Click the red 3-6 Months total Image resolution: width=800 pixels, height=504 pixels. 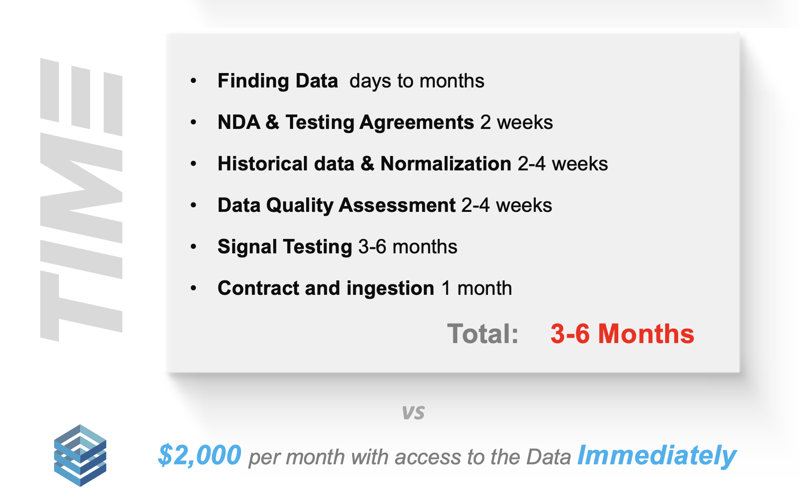pyautogui.click(x=622, y=334)
